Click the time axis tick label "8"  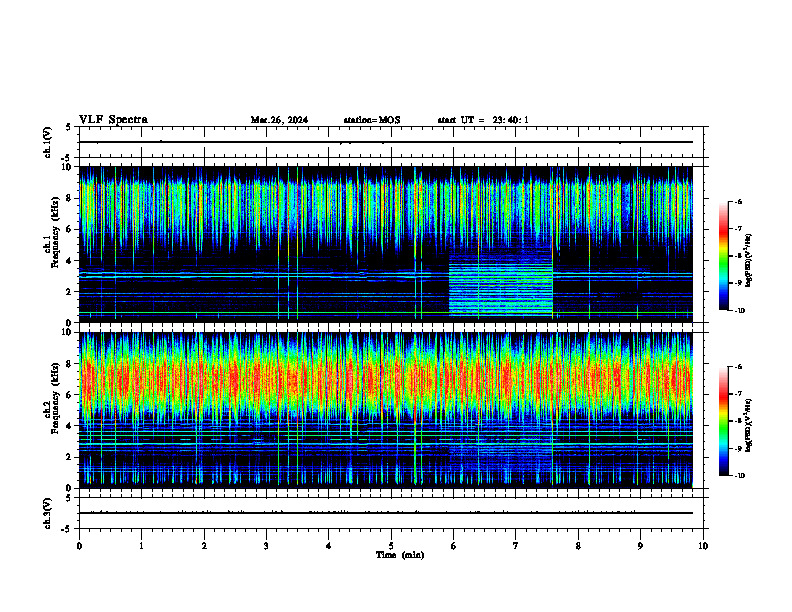[578, 546]
